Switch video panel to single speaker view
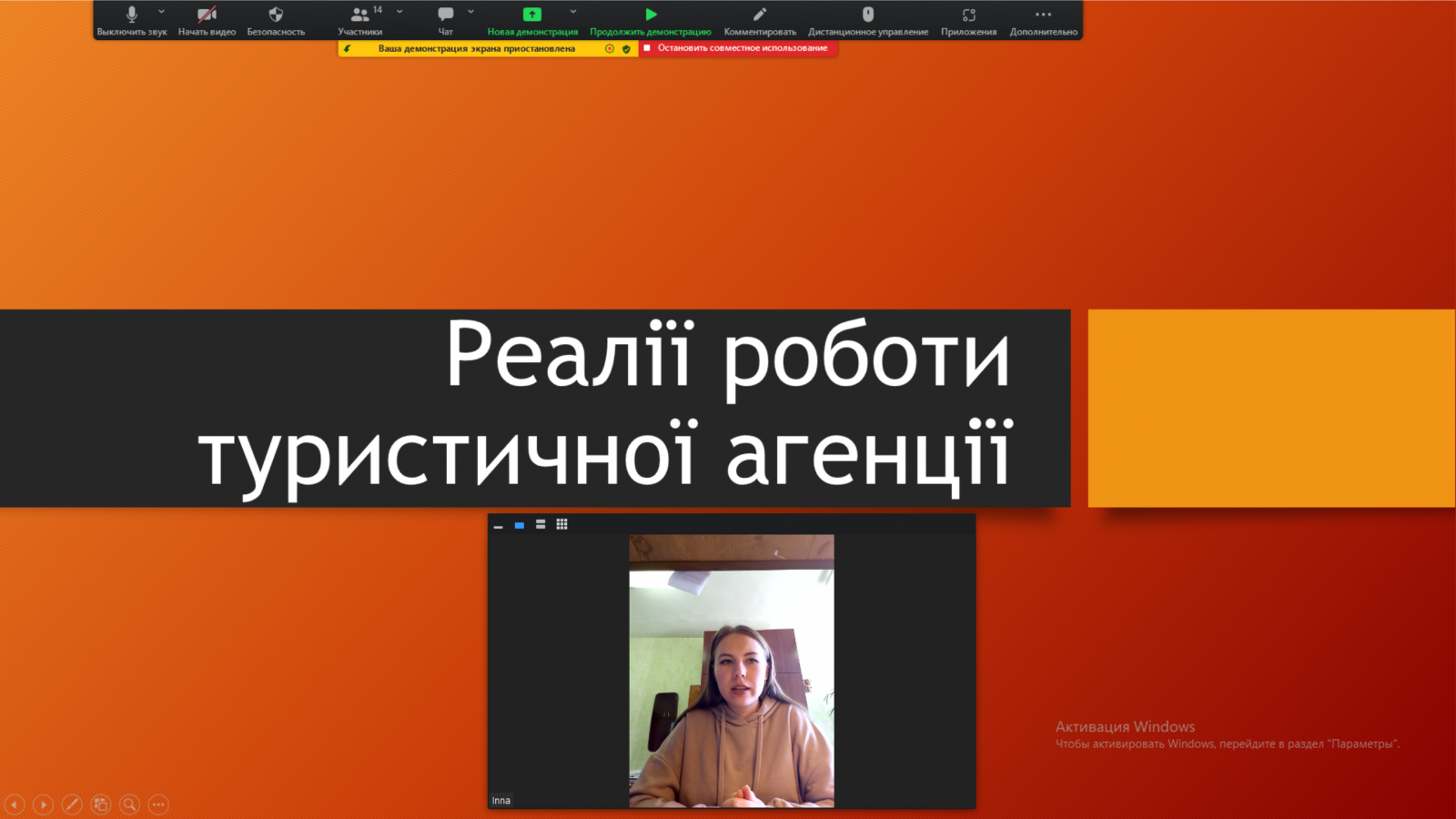 (x=519, y=525)
